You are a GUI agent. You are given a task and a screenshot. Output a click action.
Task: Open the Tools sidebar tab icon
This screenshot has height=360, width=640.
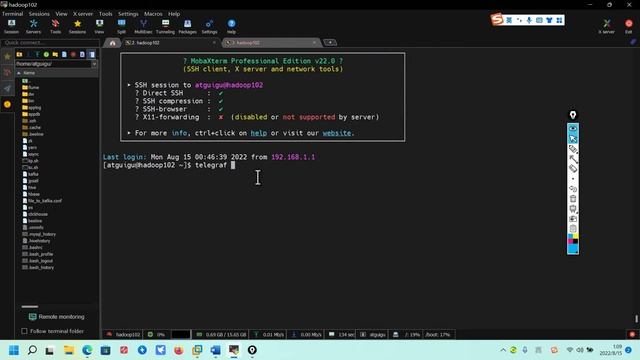coord(7,72)
